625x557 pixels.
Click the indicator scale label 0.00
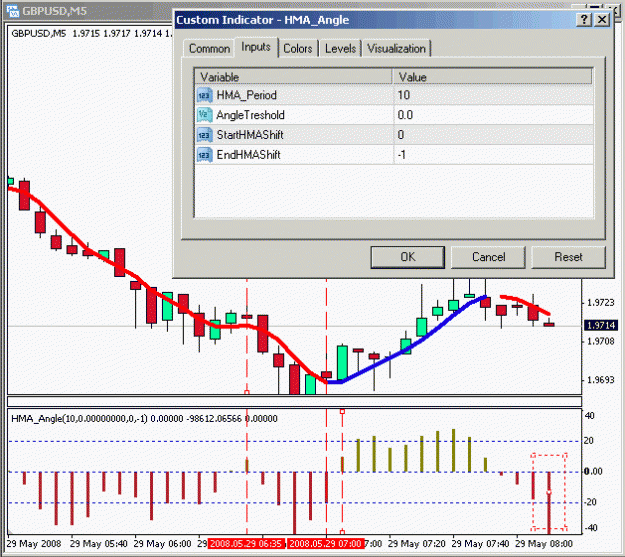[x=593, y=472]
